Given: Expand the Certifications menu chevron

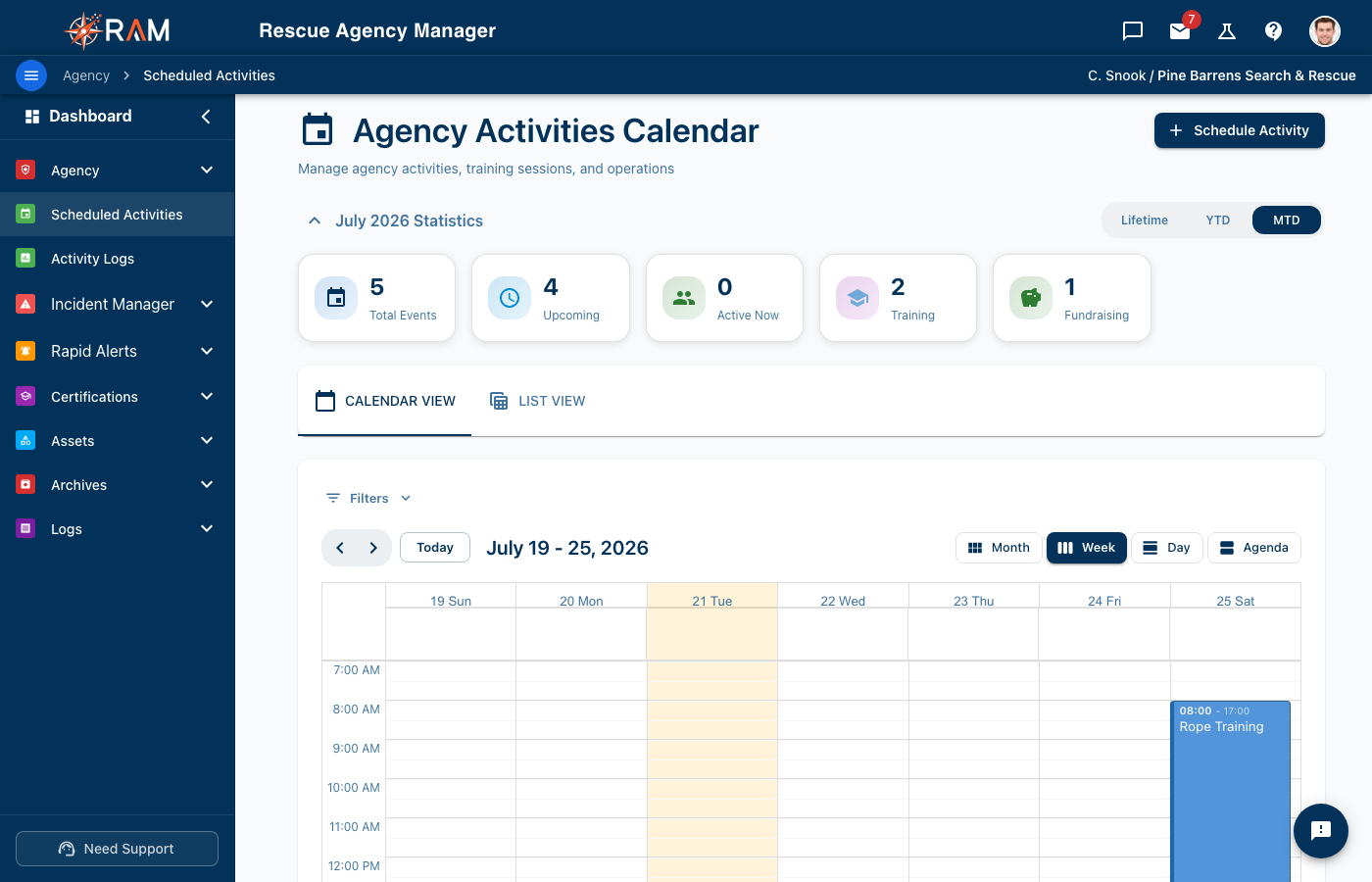Looking at the screenshot, I should [x=207, y=396].
